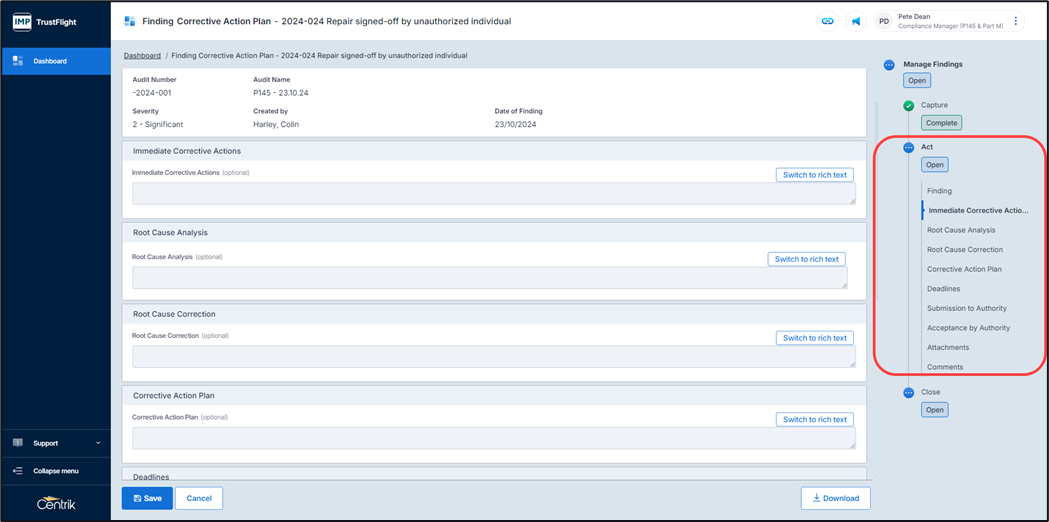The width and height of the screenshot is (1049, 522).
Task: Switch Corrective Action Plan to rich text
Action: (814, 420)
